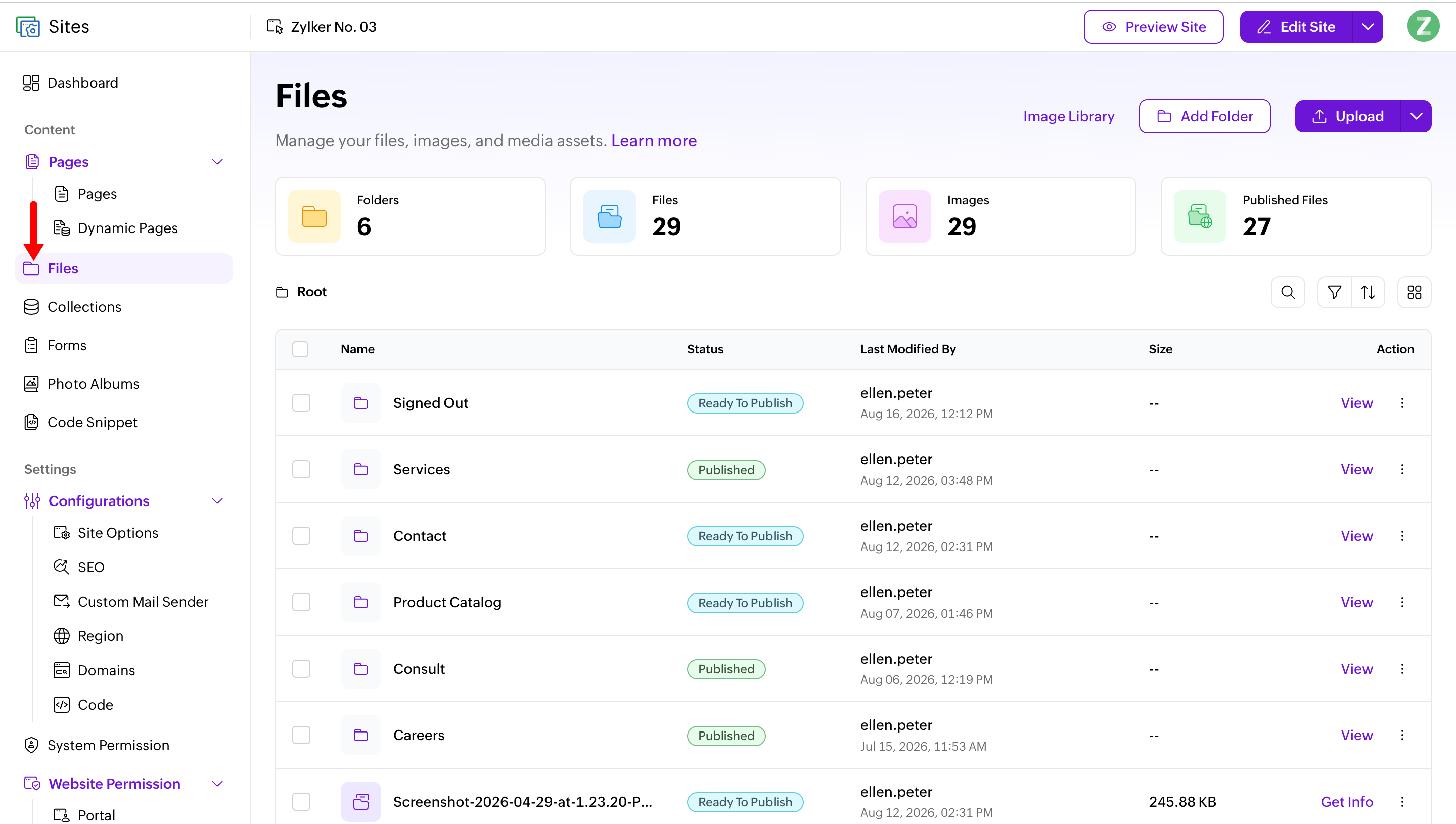Open Collections in the sidebar
This screenshot has height=824, width=1456.
tap(84, 307)
